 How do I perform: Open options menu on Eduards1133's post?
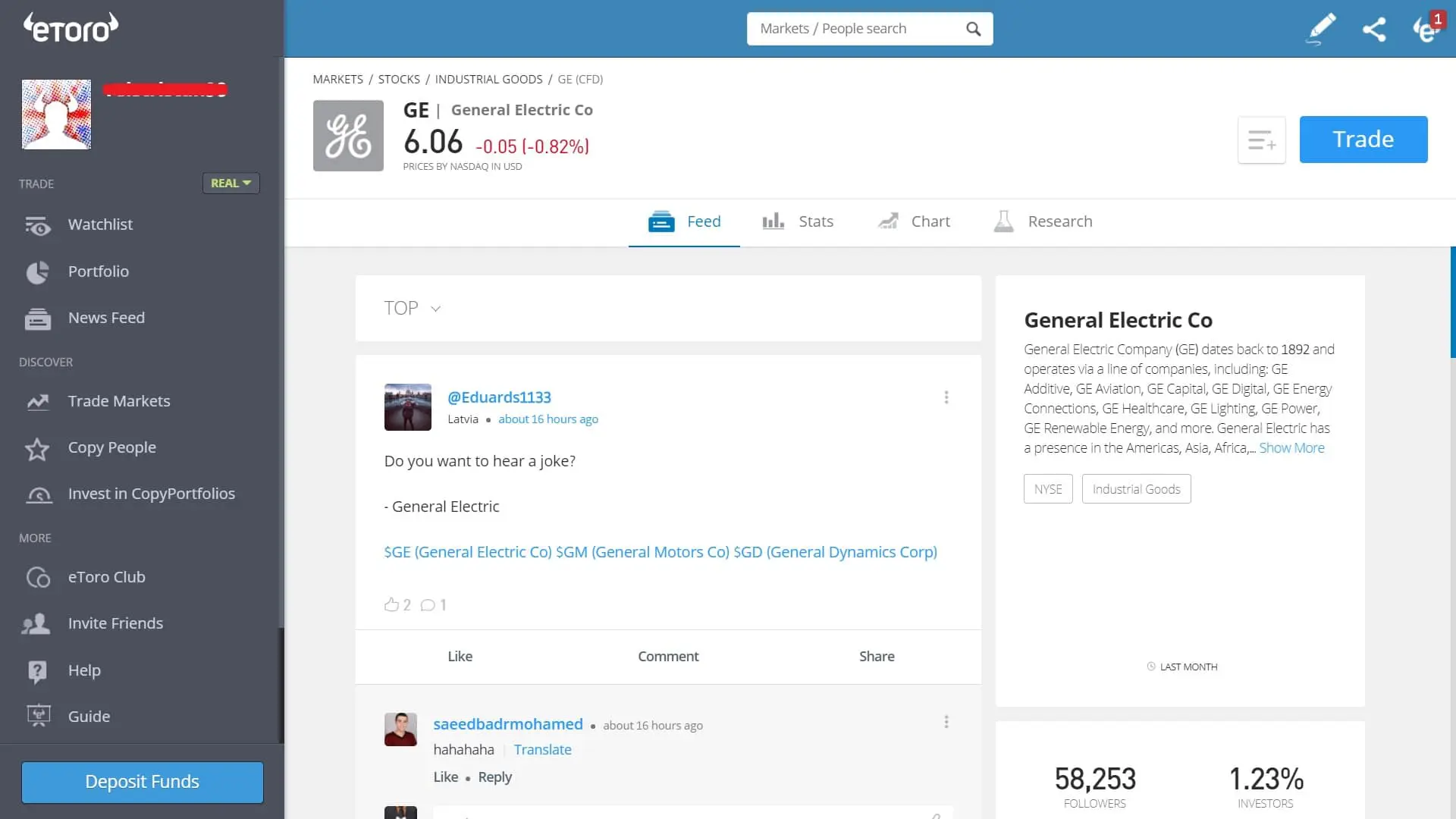946,397
